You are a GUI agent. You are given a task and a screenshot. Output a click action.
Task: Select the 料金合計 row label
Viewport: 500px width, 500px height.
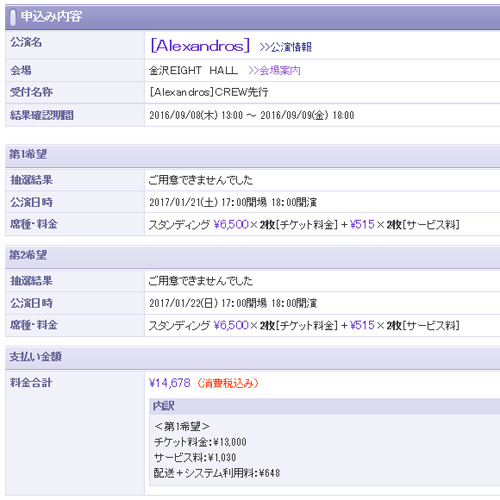coord(31,383)
